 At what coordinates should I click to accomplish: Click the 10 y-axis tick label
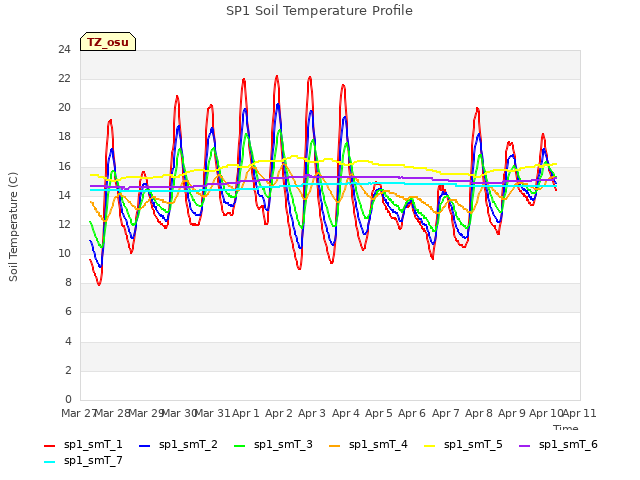pos(64,253)
